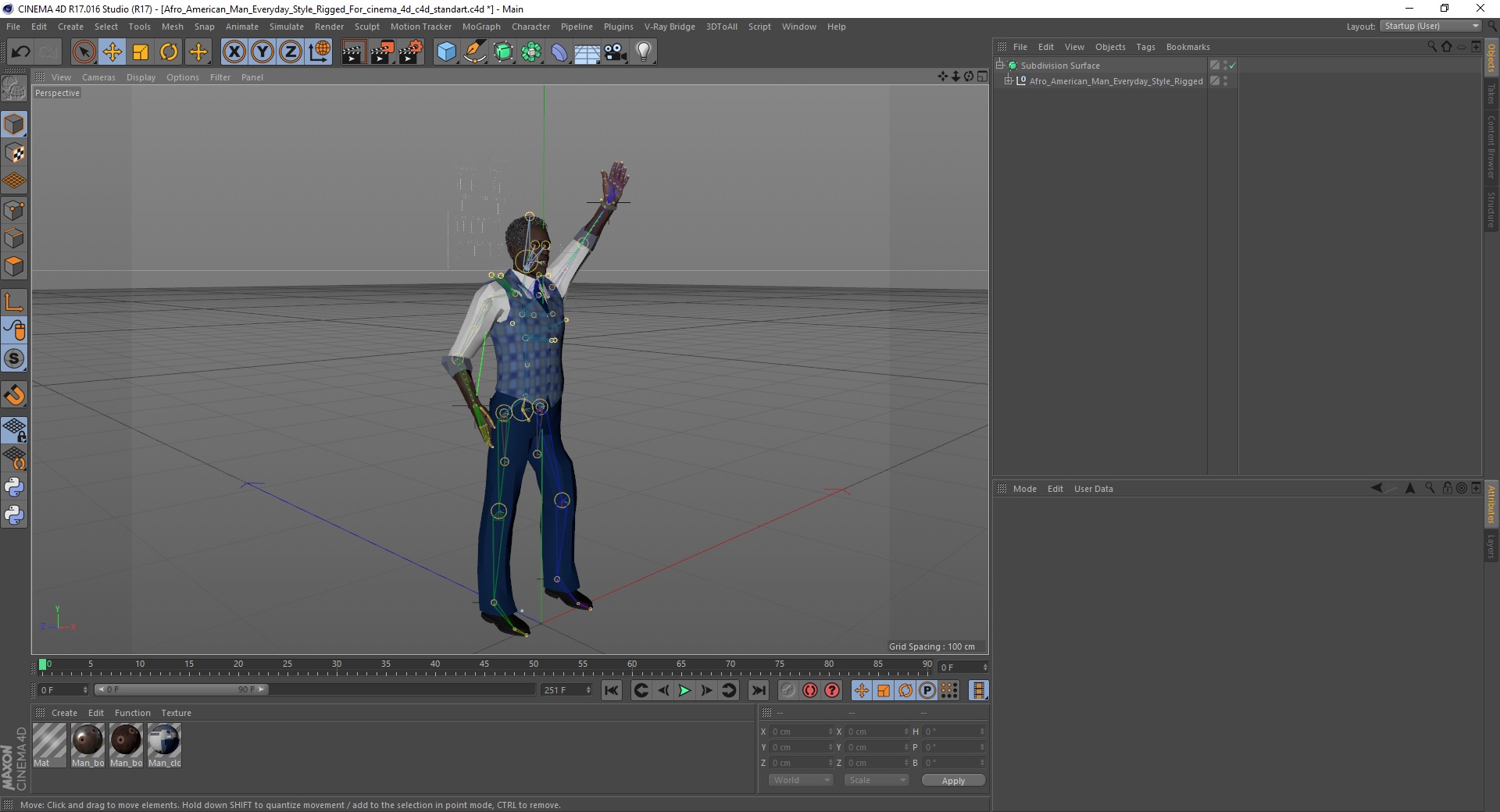Switch to Polygons mode
1500x812 pixels.
pyautogui.click(x=14, y=266)
